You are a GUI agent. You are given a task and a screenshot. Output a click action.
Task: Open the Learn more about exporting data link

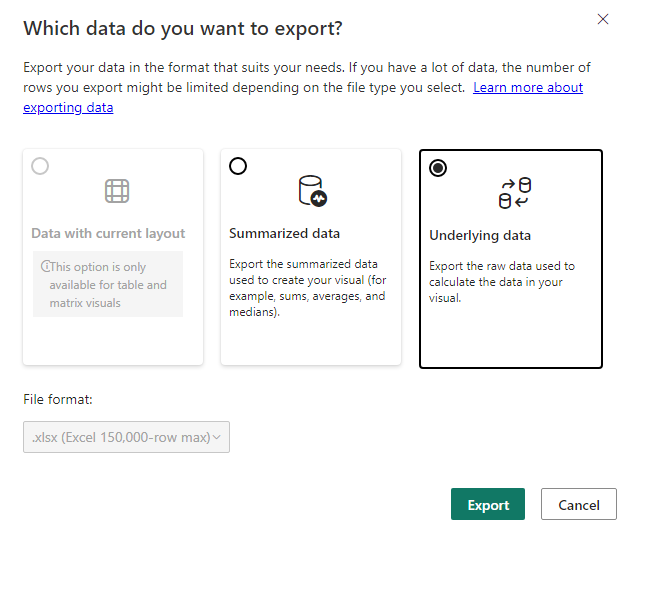click(x=528, y=88)
